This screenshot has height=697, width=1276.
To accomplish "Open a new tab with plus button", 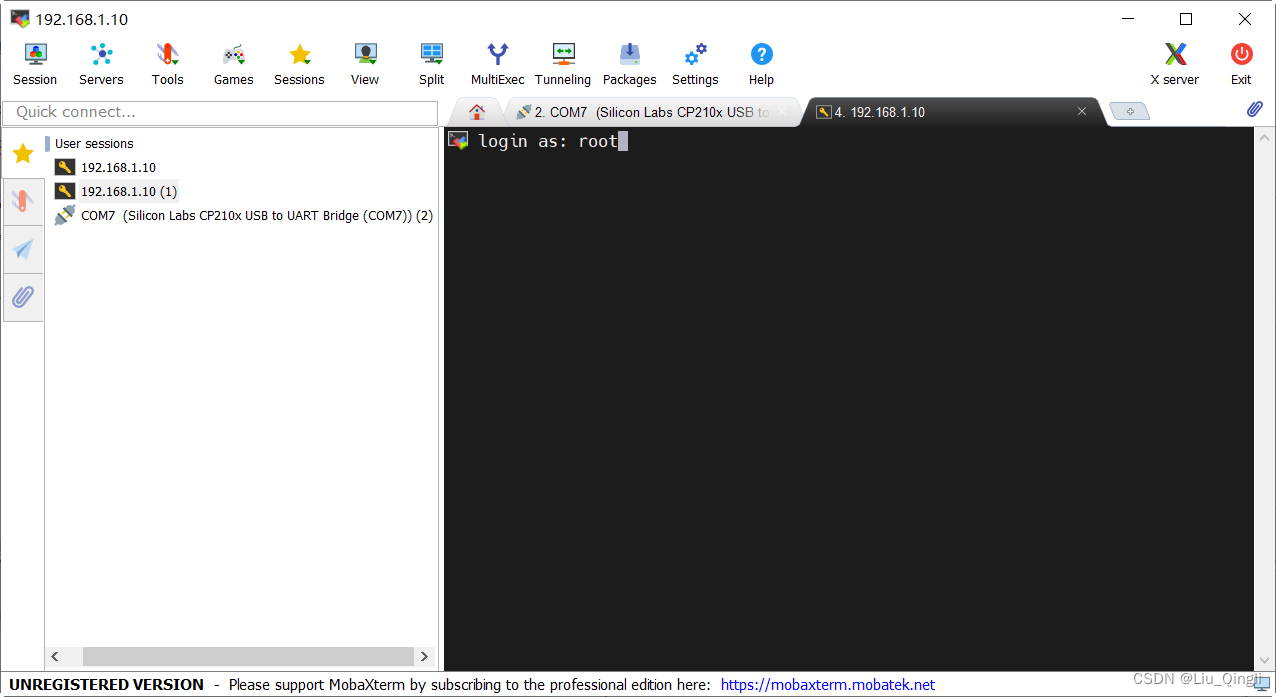I will pyautogui.click(x=1130, y=112).
